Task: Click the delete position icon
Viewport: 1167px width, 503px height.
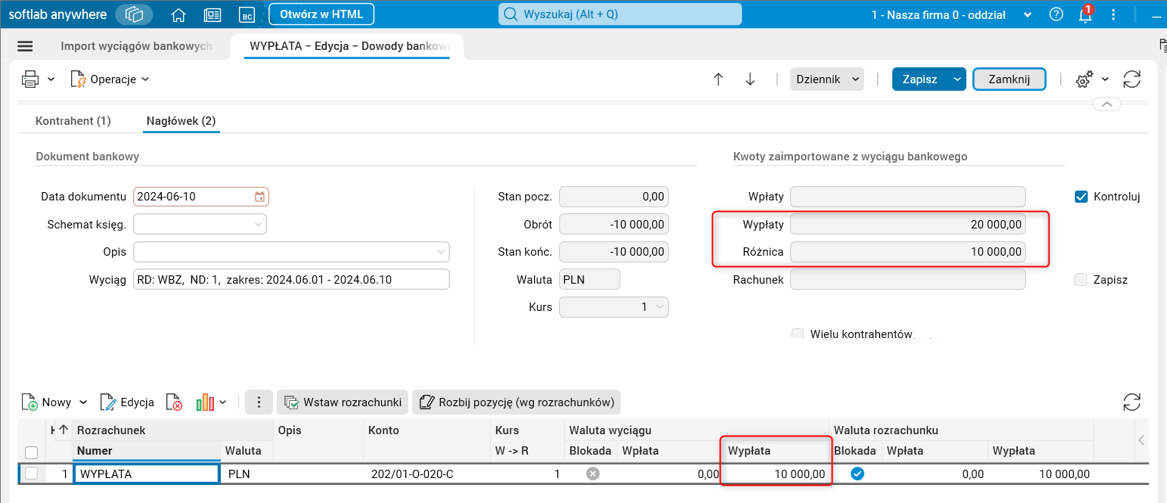Action: coord(173,403)
